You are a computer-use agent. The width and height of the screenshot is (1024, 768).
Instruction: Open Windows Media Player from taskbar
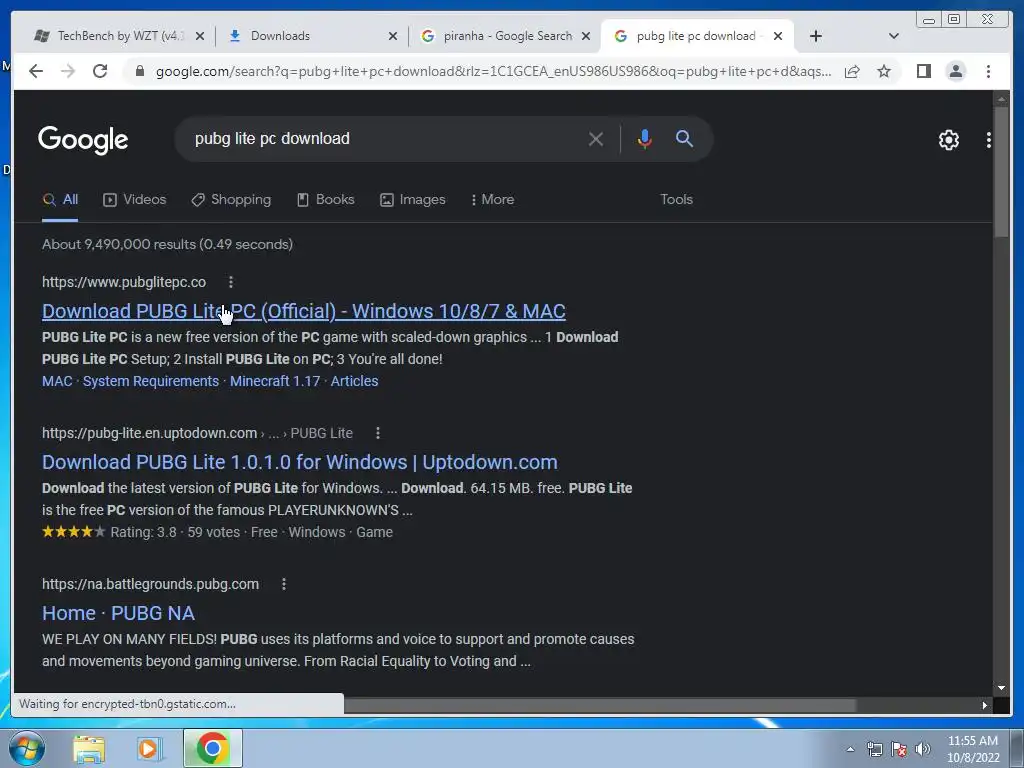[x=149, y=749]
